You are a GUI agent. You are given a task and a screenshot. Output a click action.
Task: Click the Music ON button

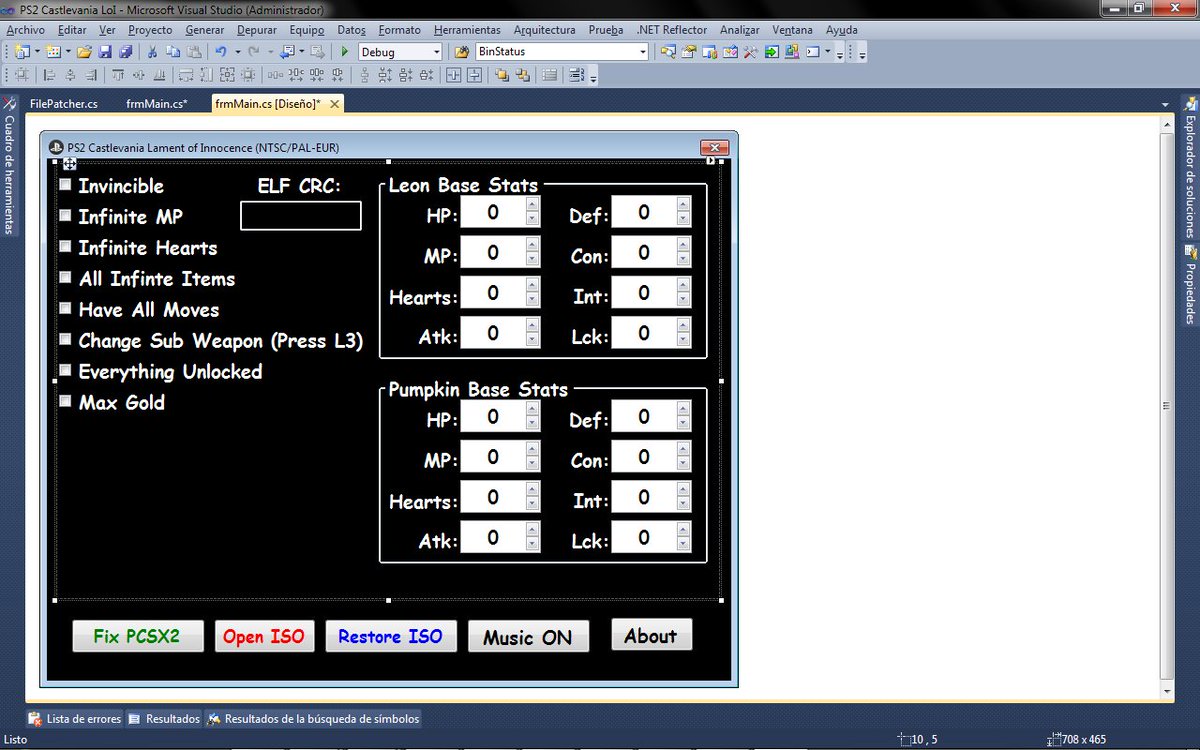528,636
